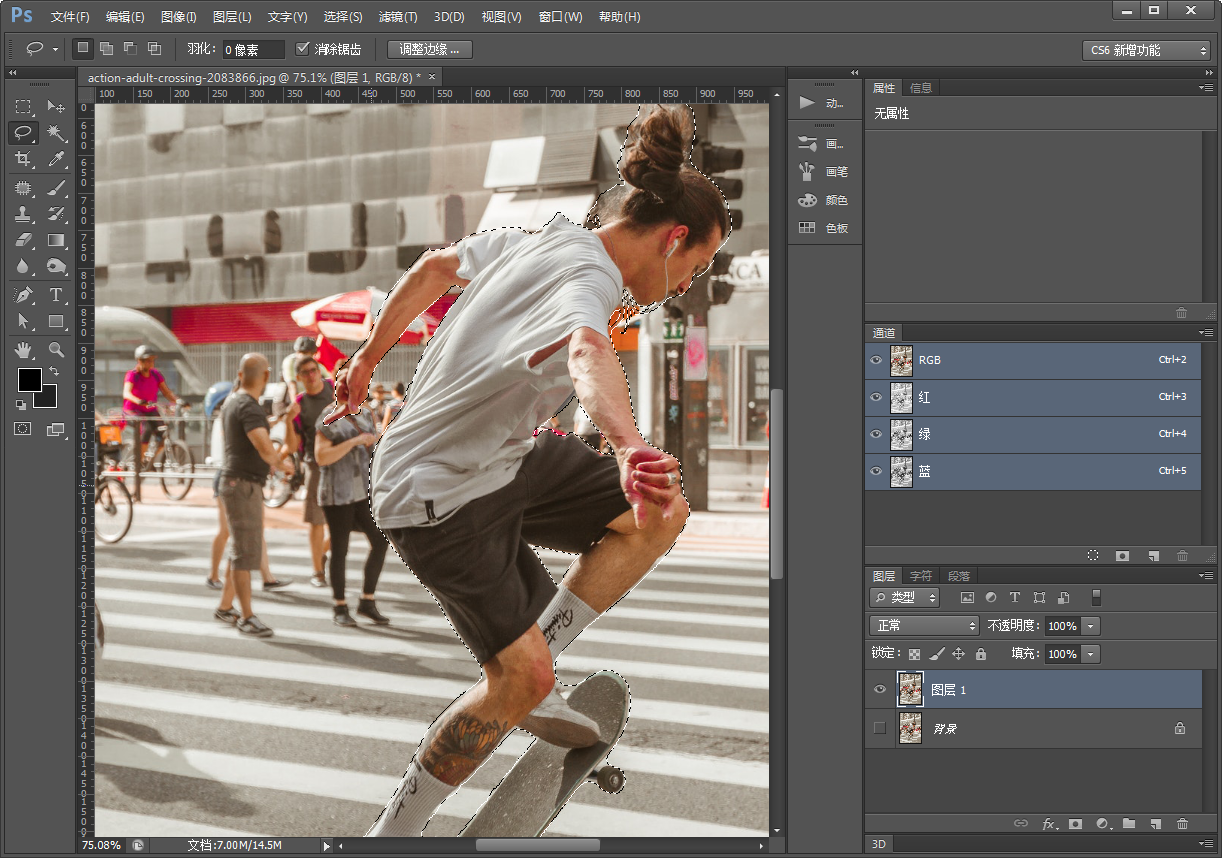
Task: Select the Eraser tool
Action: pos(23,240)
